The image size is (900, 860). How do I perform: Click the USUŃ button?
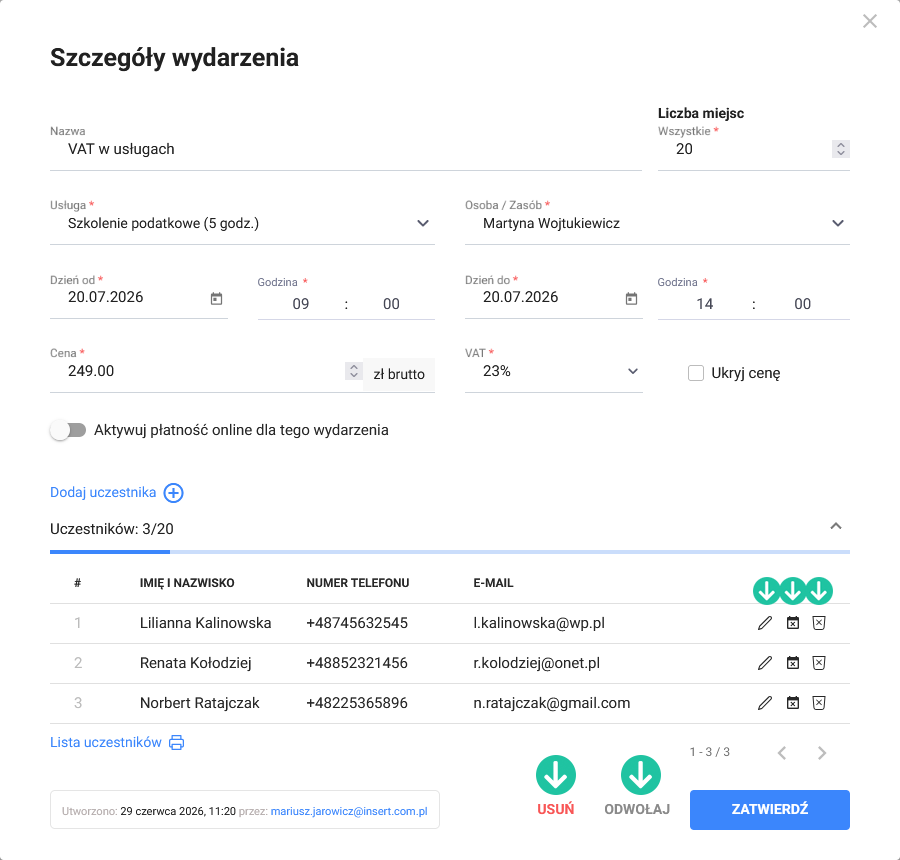556,809
